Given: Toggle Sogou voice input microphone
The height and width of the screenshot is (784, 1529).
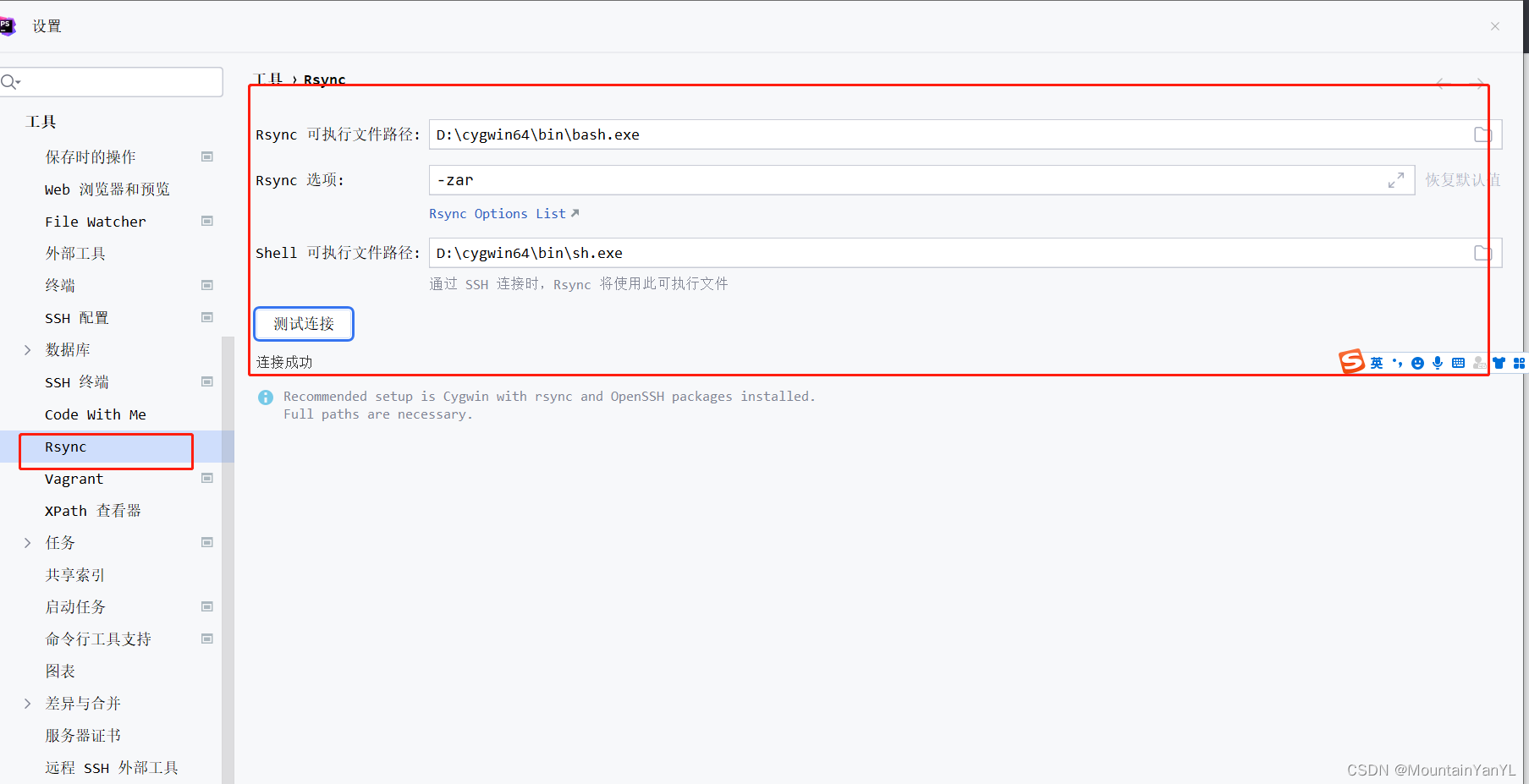Looking at the screenshot, I should 1437,362.
